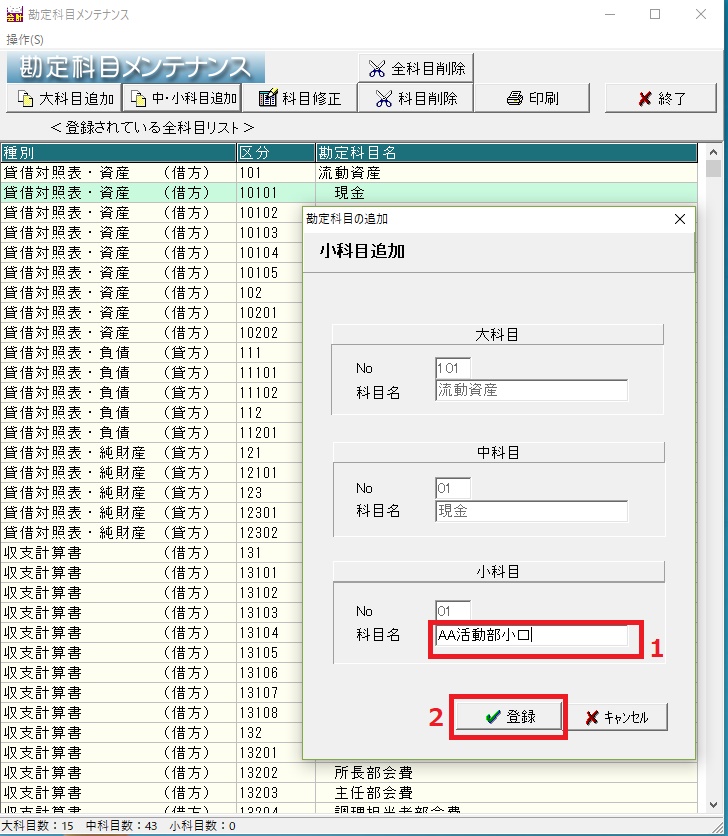This screenshot has height=836, width=728.
Task: Click the 小科目 No field
Action: click(453, 610)
